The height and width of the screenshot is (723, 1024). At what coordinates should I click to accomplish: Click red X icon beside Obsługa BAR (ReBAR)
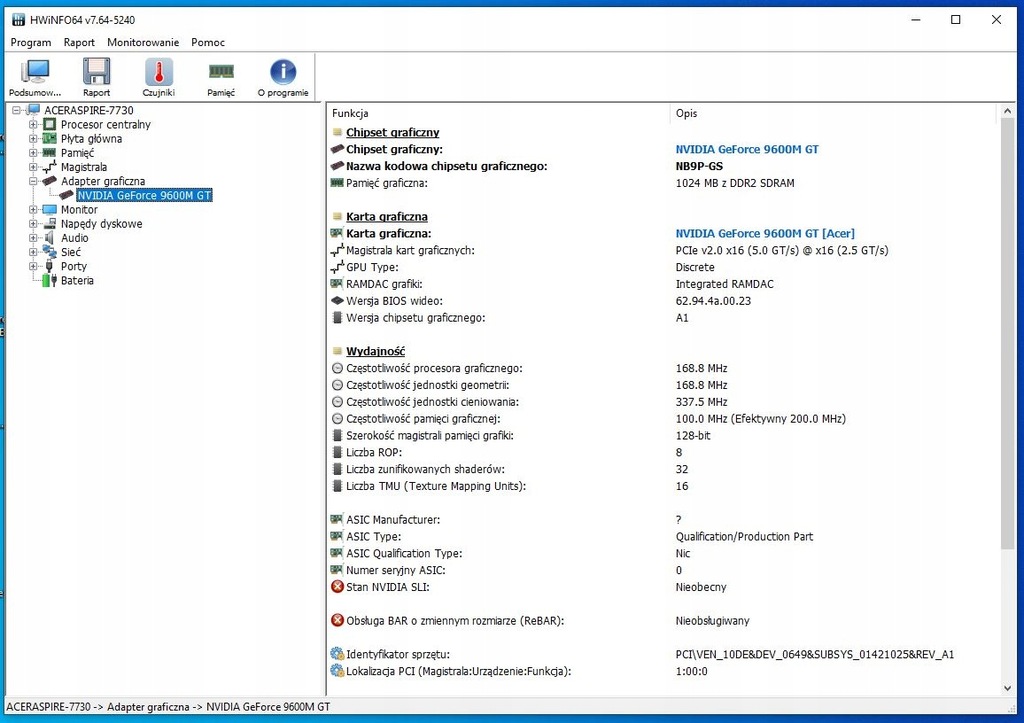coord(337,620)
